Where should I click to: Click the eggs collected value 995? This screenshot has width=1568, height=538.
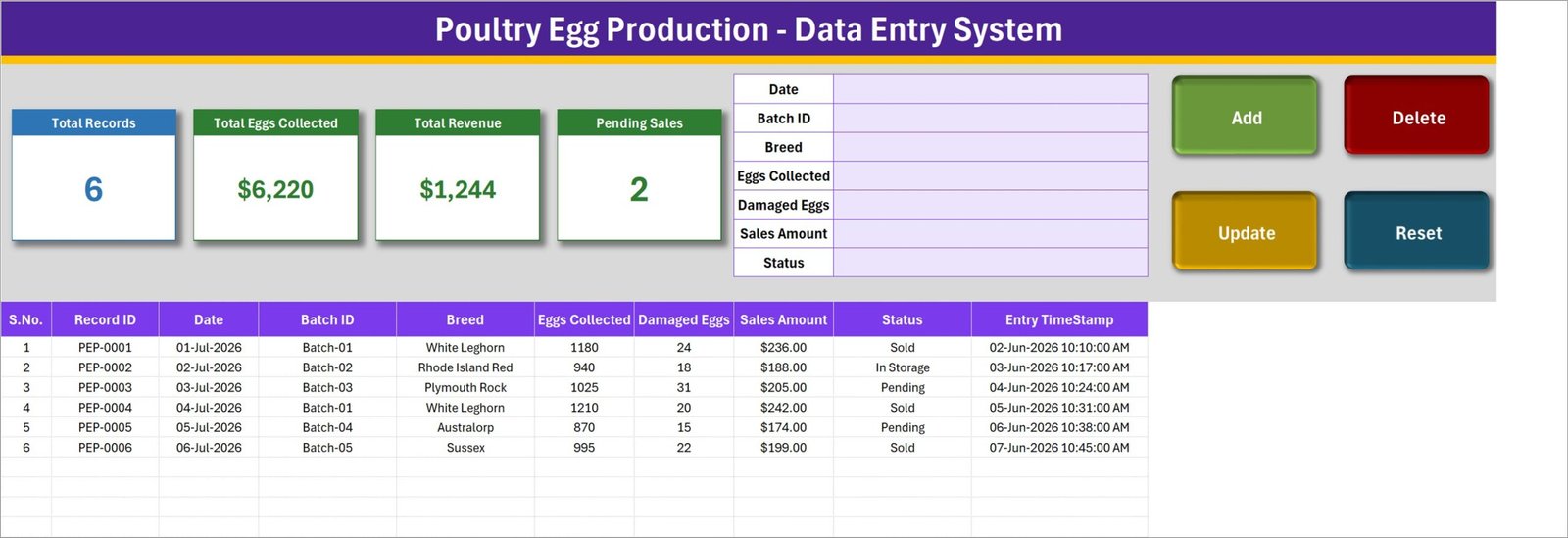pos(584,447)
